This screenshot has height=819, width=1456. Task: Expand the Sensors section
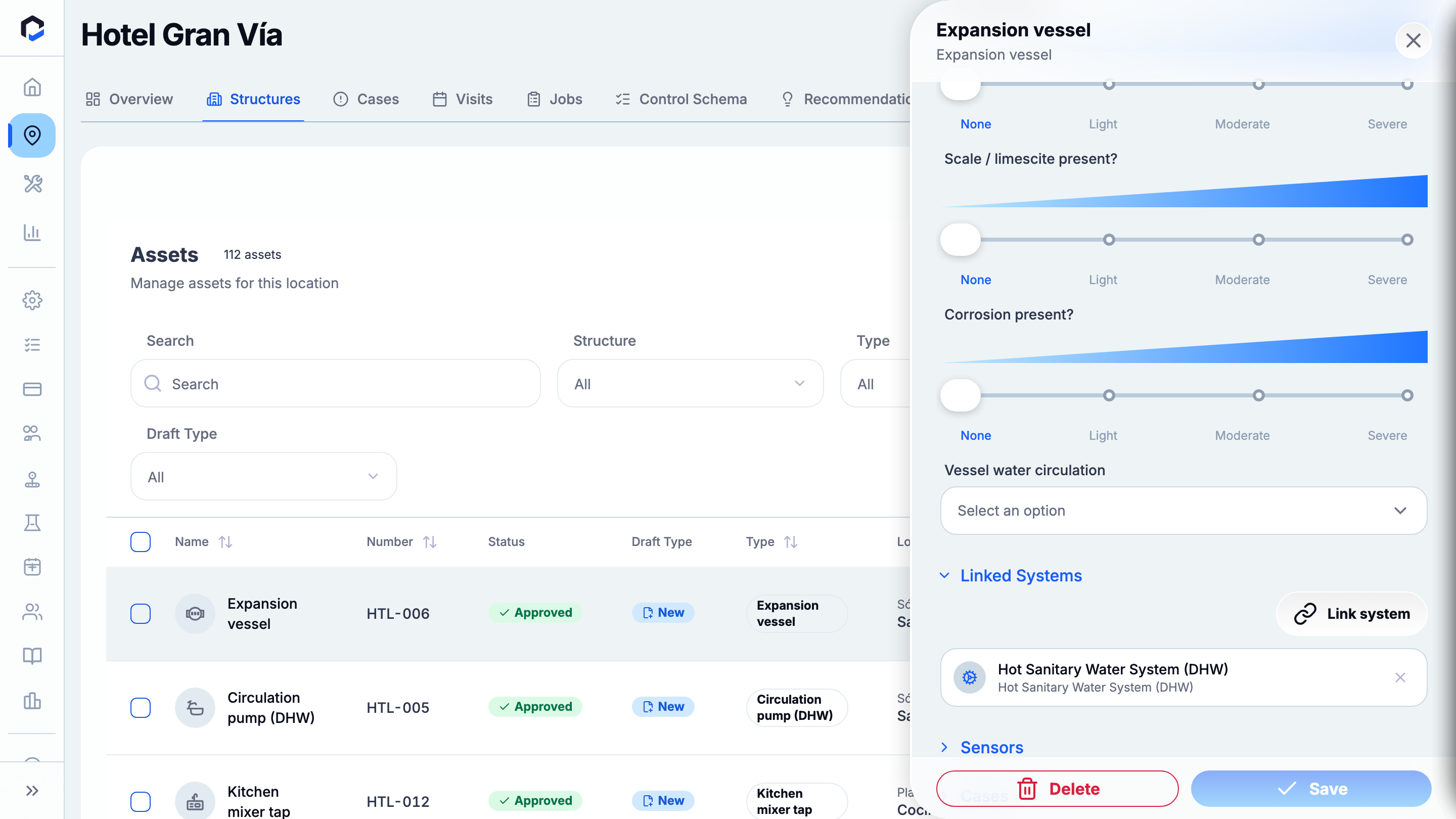tap(981, 747)
